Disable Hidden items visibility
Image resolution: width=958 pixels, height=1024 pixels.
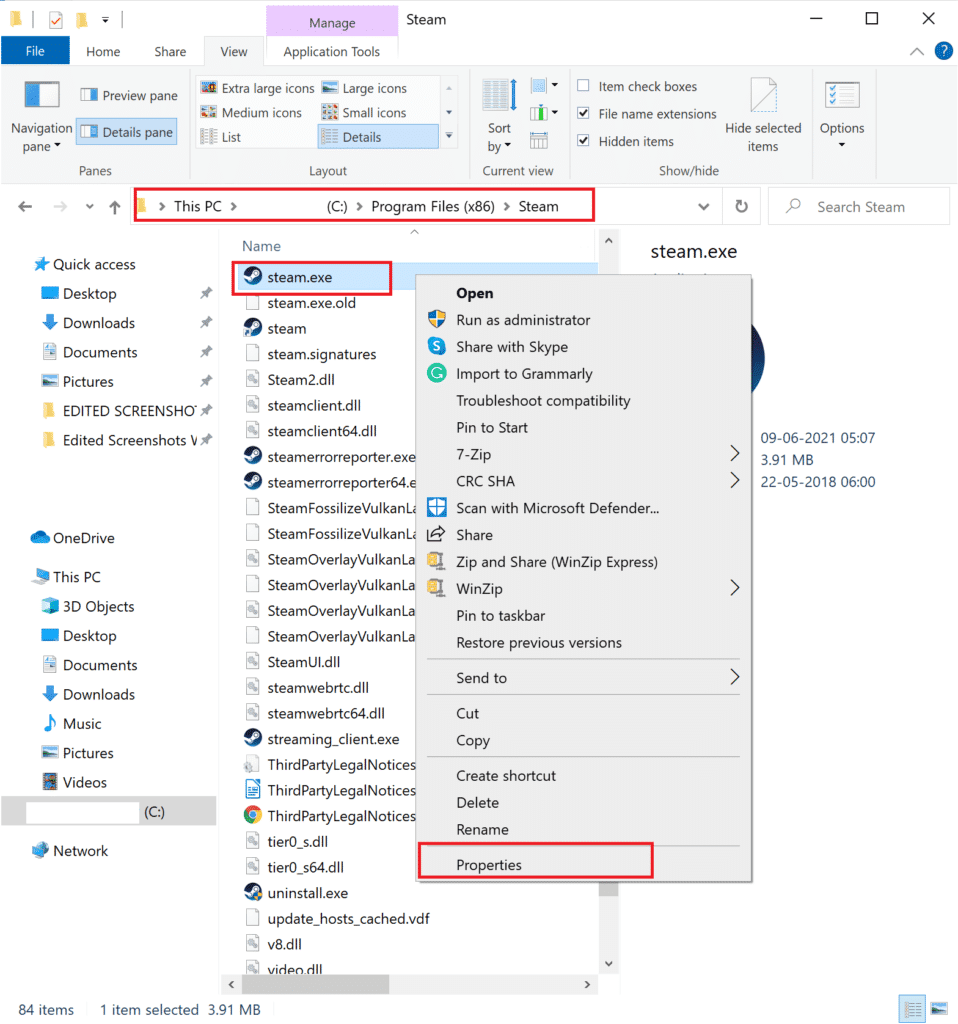(x=583, y=141)
